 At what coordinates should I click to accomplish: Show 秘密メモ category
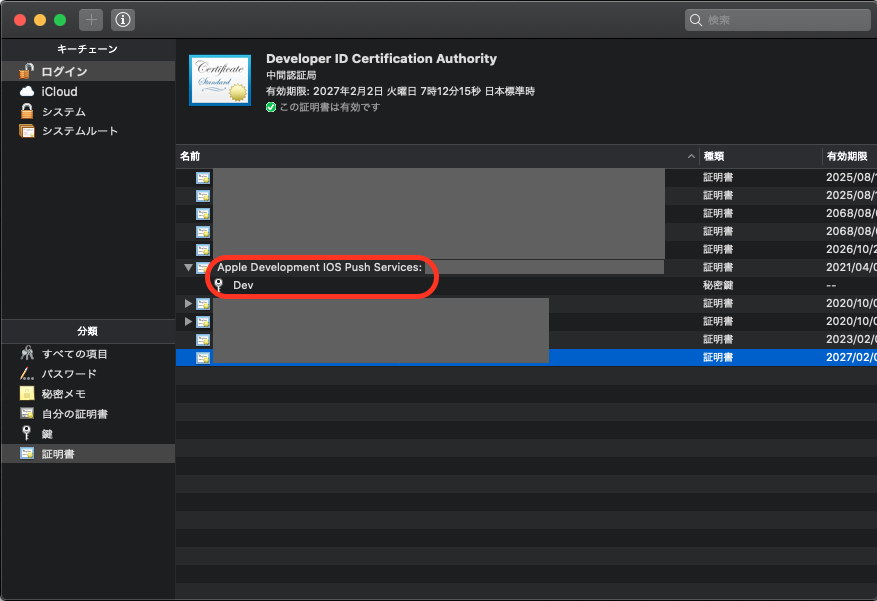coord(88,394)
